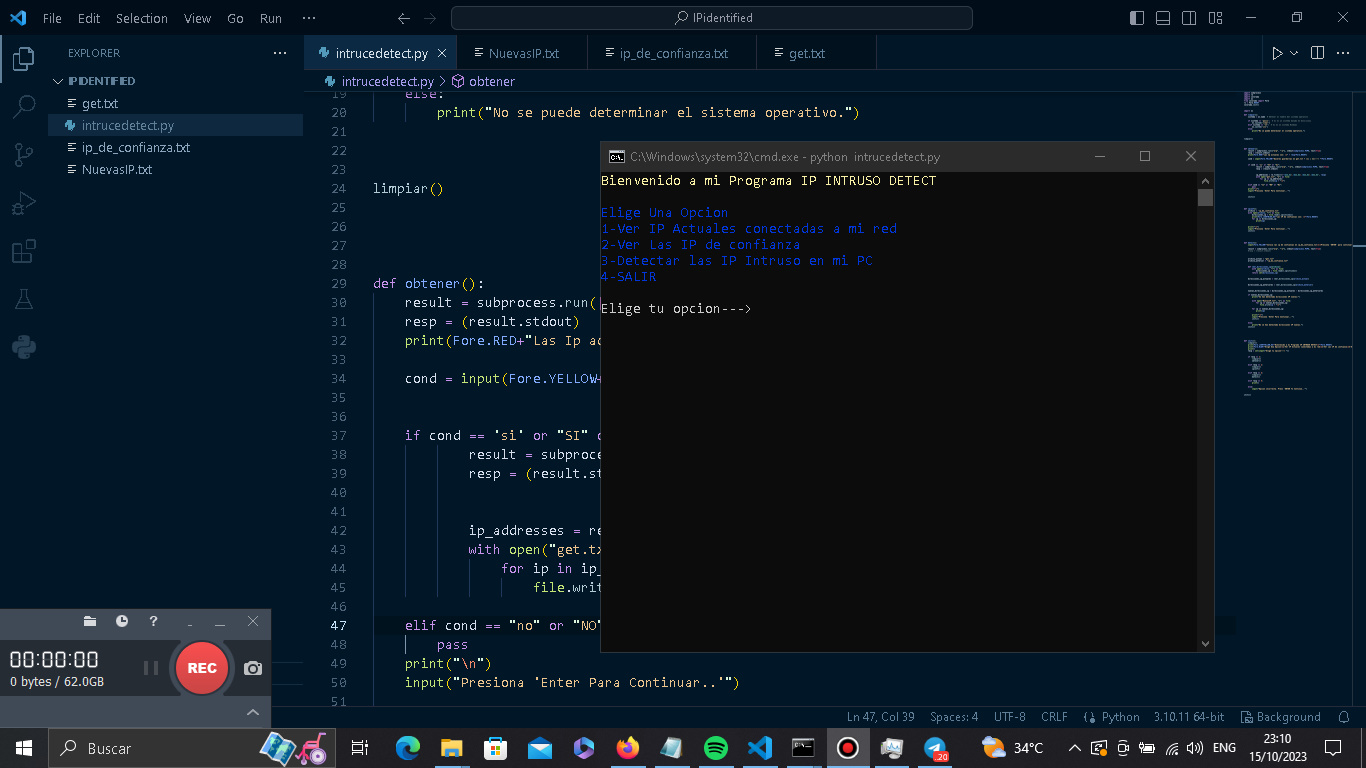Image resolution: width=1366 pixels, height=768 pixels.
Task: Open File Explorer from the taskbar
Action: point(452,748)
